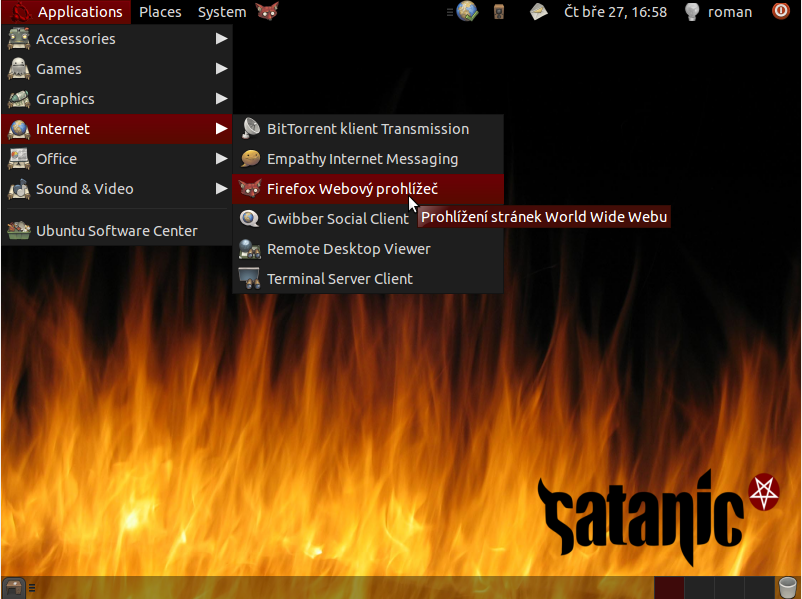Open the Places menu
802x599 pixels.
[160, 12]
